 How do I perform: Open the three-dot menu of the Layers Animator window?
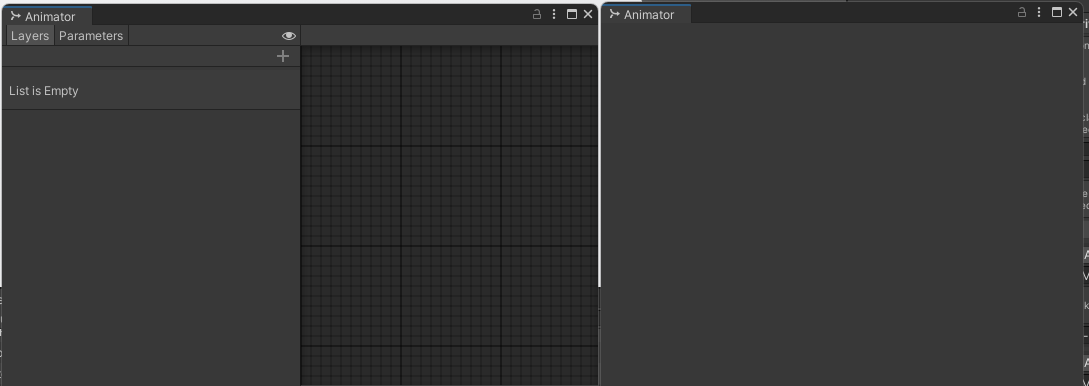(554, 14)
